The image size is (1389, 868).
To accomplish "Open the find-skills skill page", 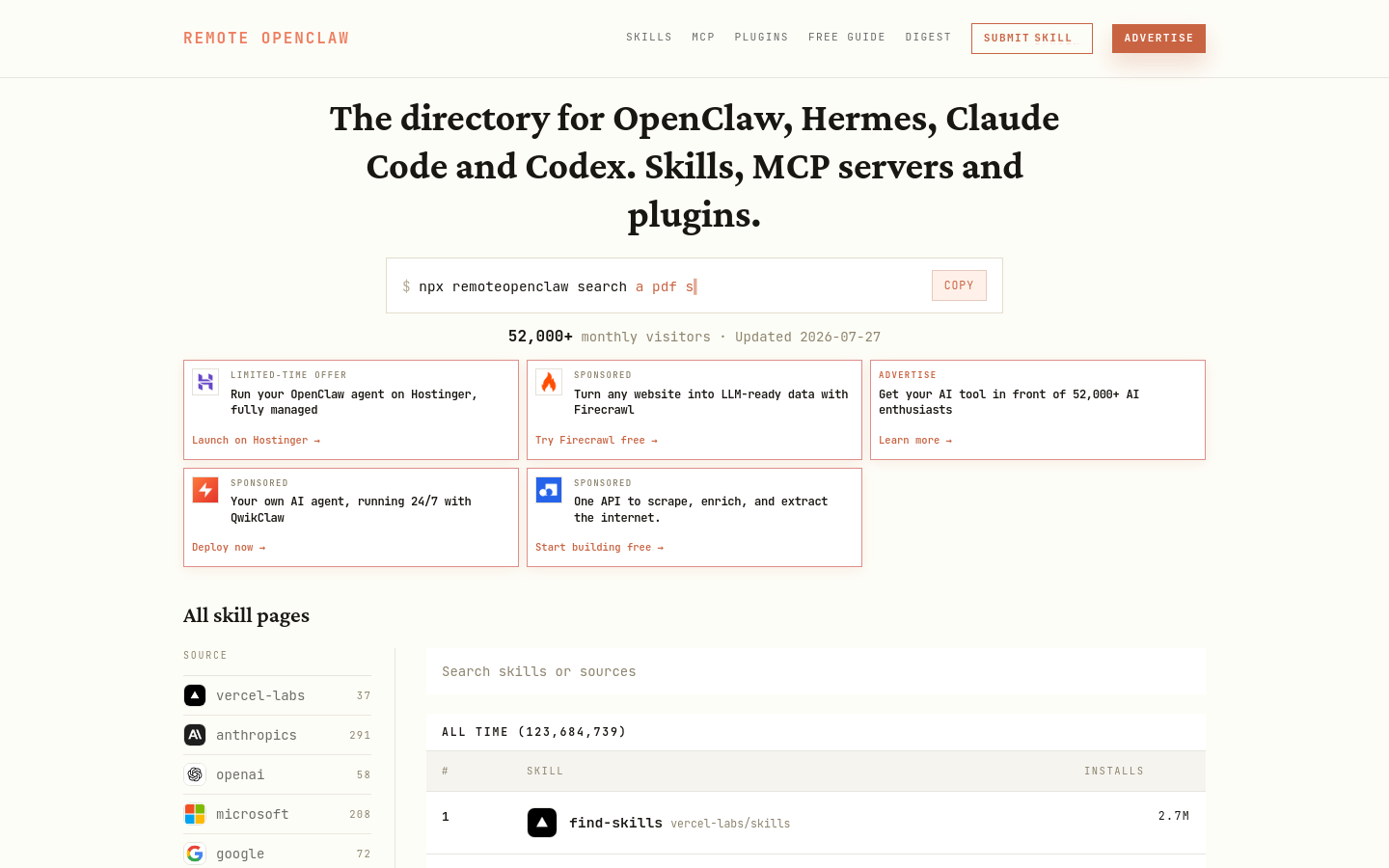I will 615,823.
